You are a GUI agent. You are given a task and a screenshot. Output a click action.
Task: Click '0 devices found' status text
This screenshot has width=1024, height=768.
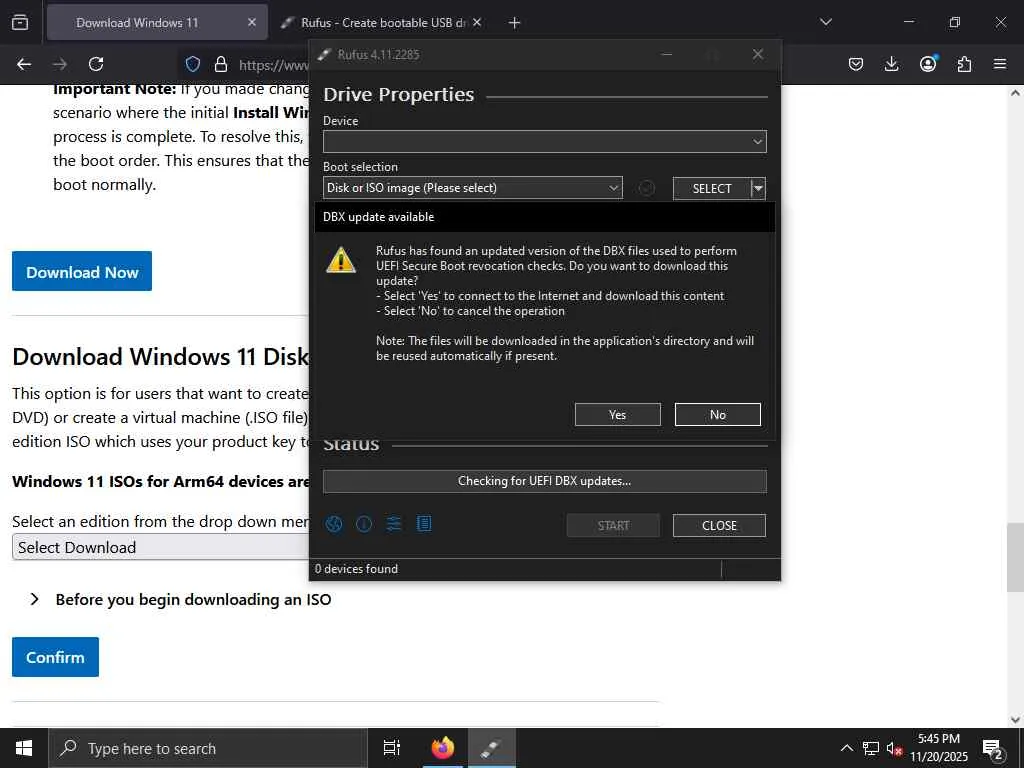point(357,569)
